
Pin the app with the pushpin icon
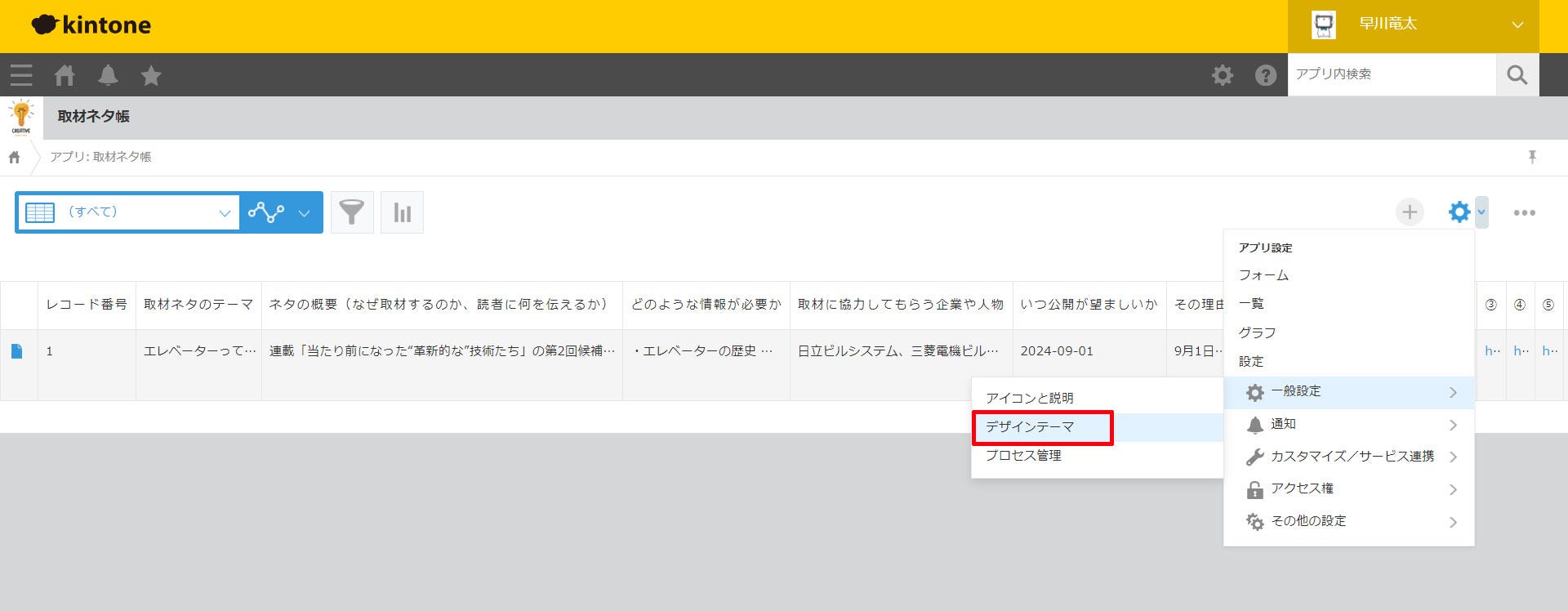pyautogui.click(x=1532, y=157)
